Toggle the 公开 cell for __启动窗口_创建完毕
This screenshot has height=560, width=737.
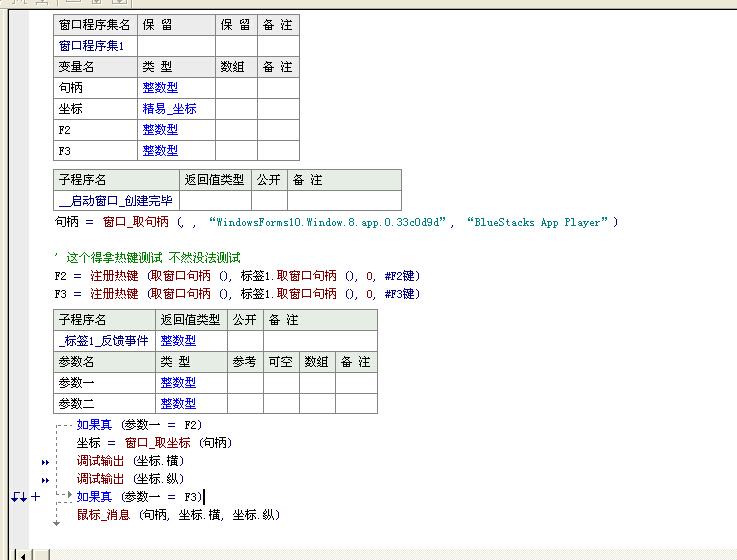269,201
